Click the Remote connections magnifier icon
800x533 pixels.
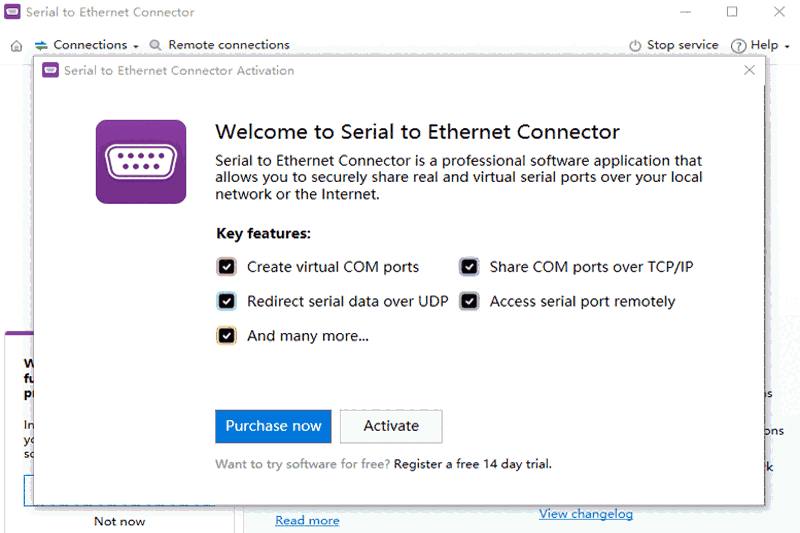point(155,46)
